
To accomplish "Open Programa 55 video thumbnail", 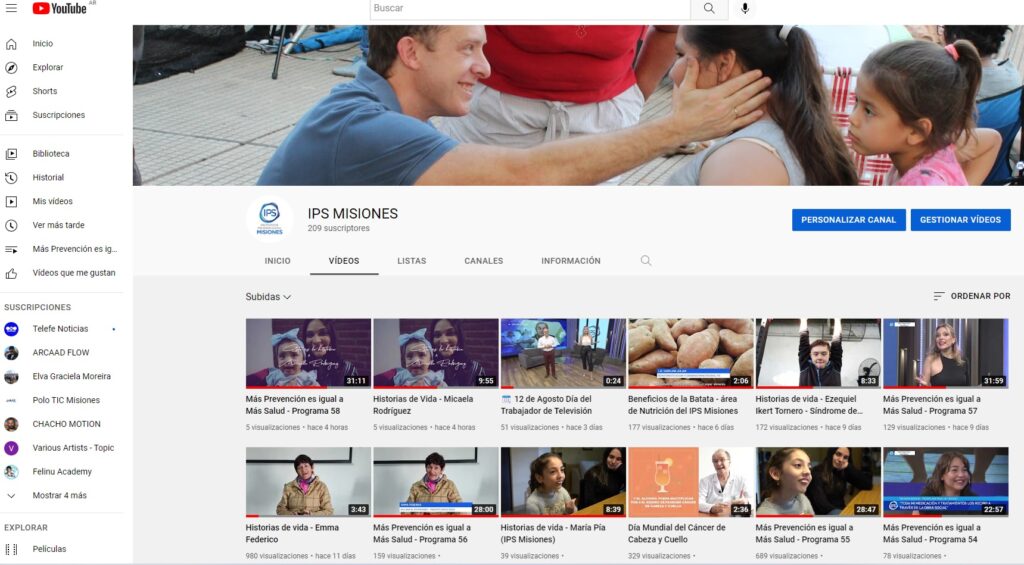I will coord(818,482).
